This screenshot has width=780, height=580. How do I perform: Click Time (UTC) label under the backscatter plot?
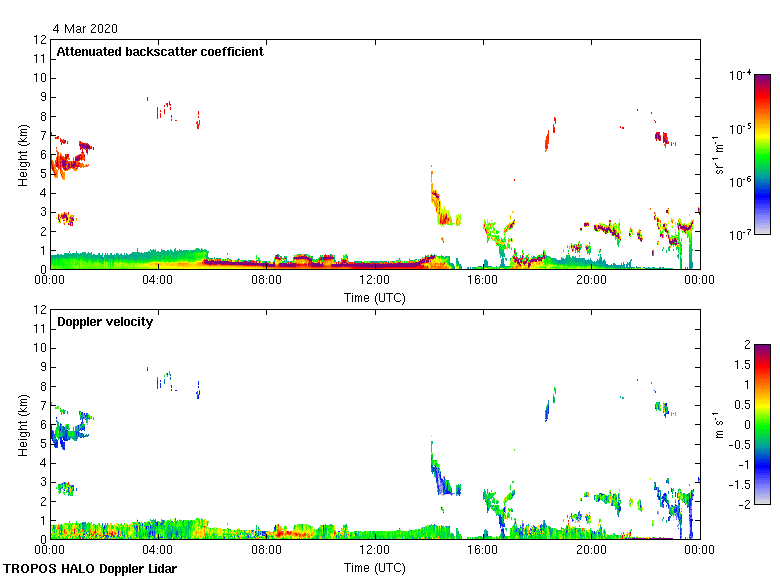pyautogui.click(x=374, y=297)
